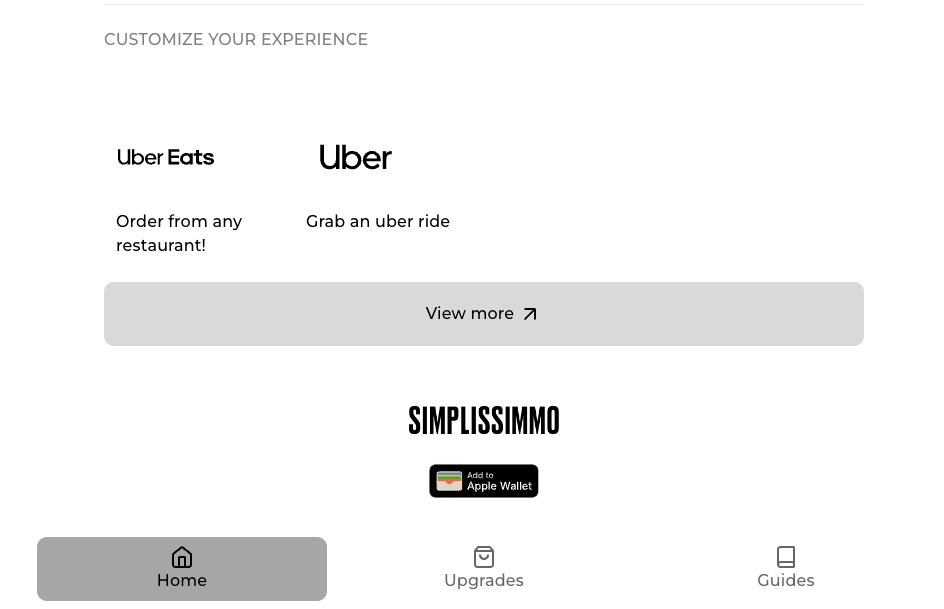944x609 pixels.
Task: Tap the Uber ride logo
Action: (355, 158)
